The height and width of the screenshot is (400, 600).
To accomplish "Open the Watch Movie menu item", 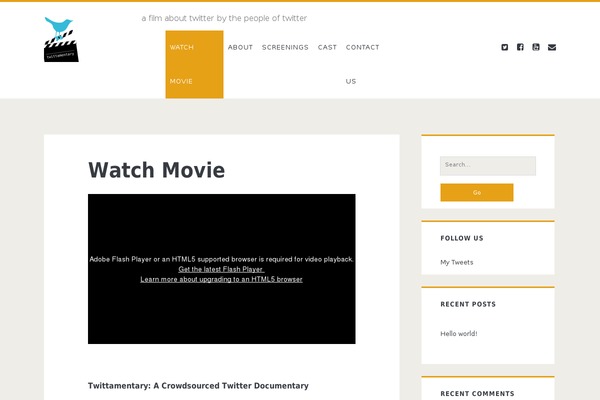I will tap(194, 64).
